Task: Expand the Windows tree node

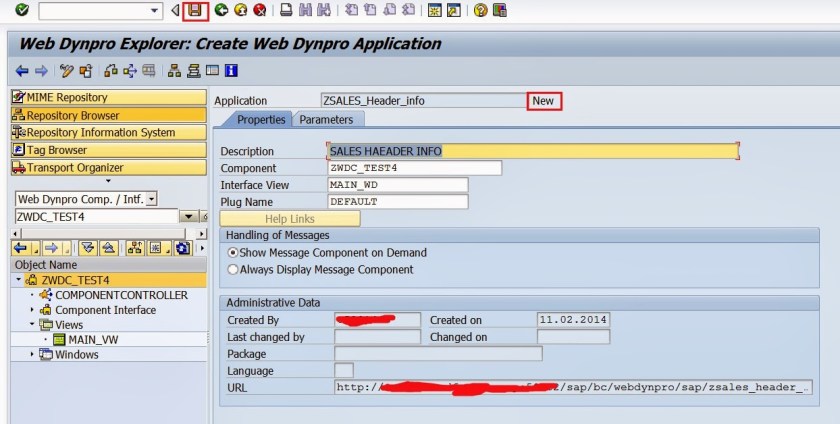Action: click(x=31, y=355)
